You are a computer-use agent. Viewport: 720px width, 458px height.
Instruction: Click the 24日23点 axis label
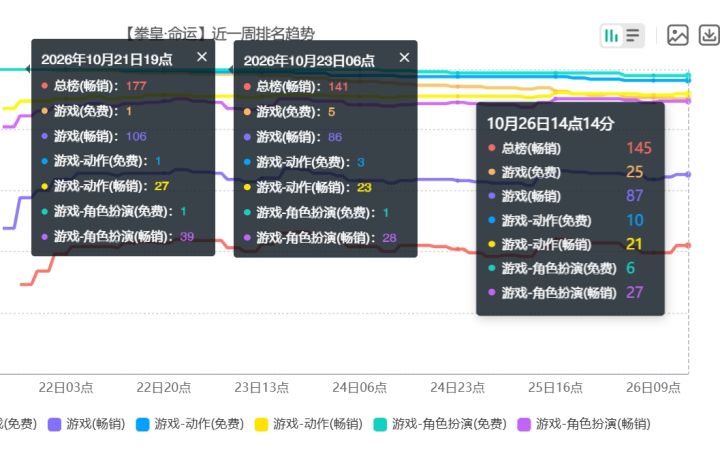pyautogui.click(x=457, y=388)
